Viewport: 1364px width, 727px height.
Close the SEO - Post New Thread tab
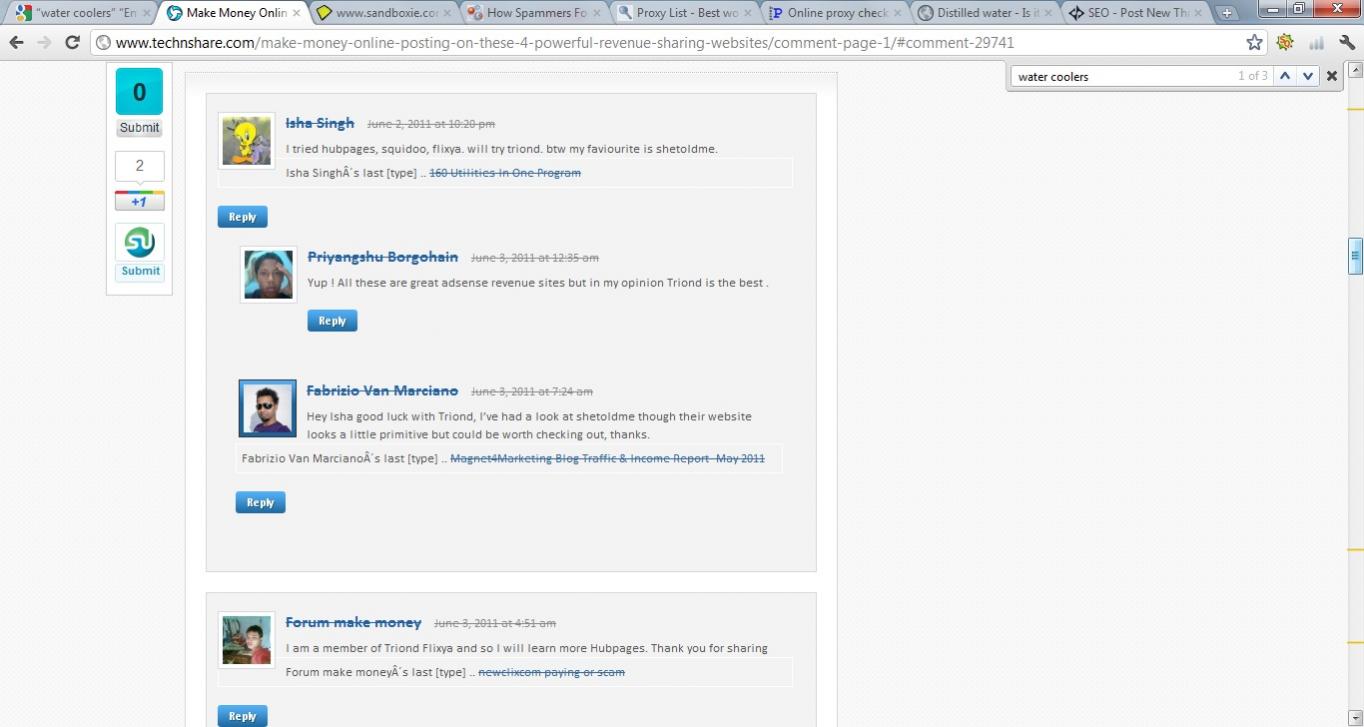[x=1199, y=13]
